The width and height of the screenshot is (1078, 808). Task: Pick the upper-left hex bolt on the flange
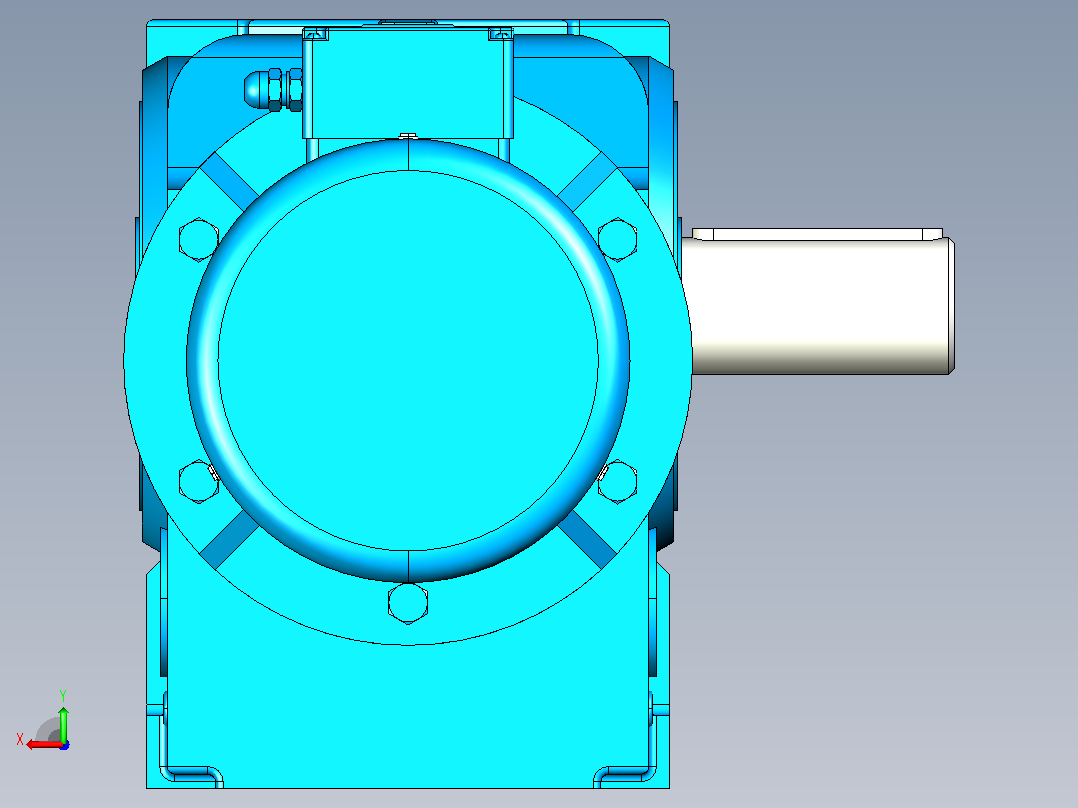coord(199,239)
